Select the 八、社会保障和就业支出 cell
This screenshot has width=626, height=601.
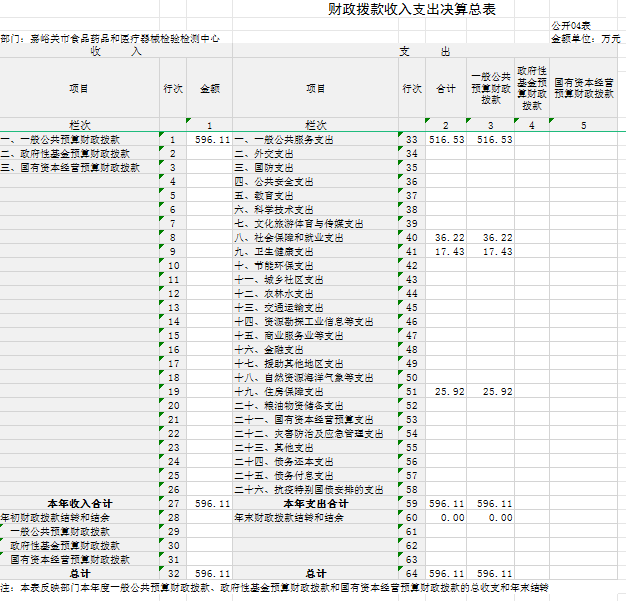pos(289,238)
